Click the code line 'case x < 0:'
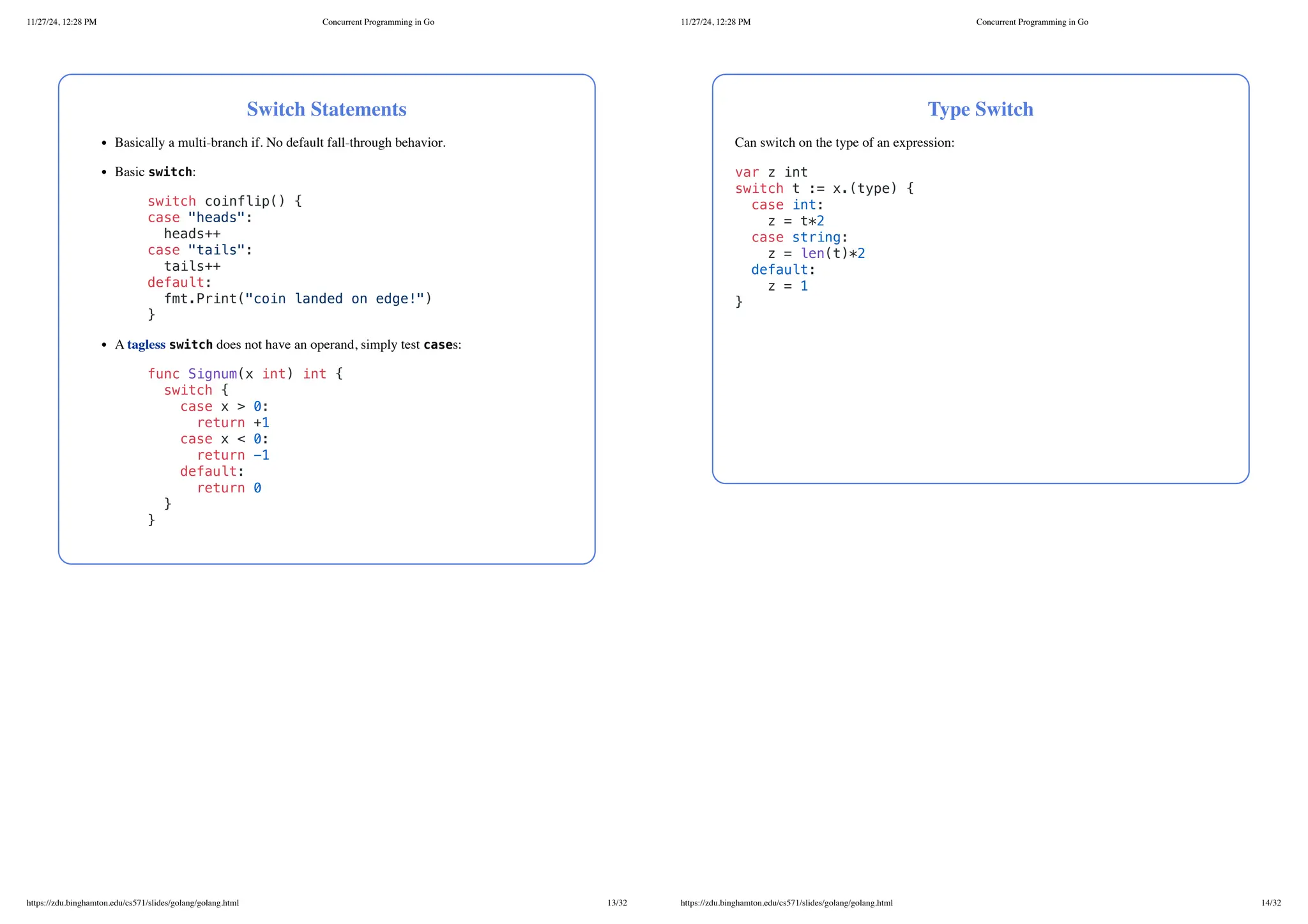1308x924 pixels. click(225, 439)
